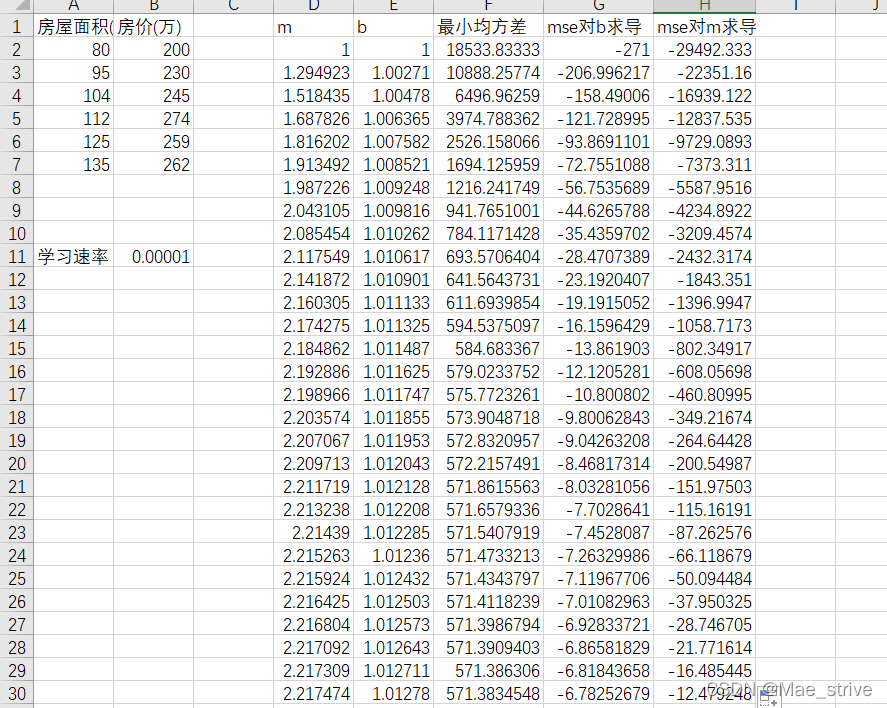Click the cell showing 571.386306
Image resolution: width=887 pixels, height=708 pixels.
click(489, 671)
